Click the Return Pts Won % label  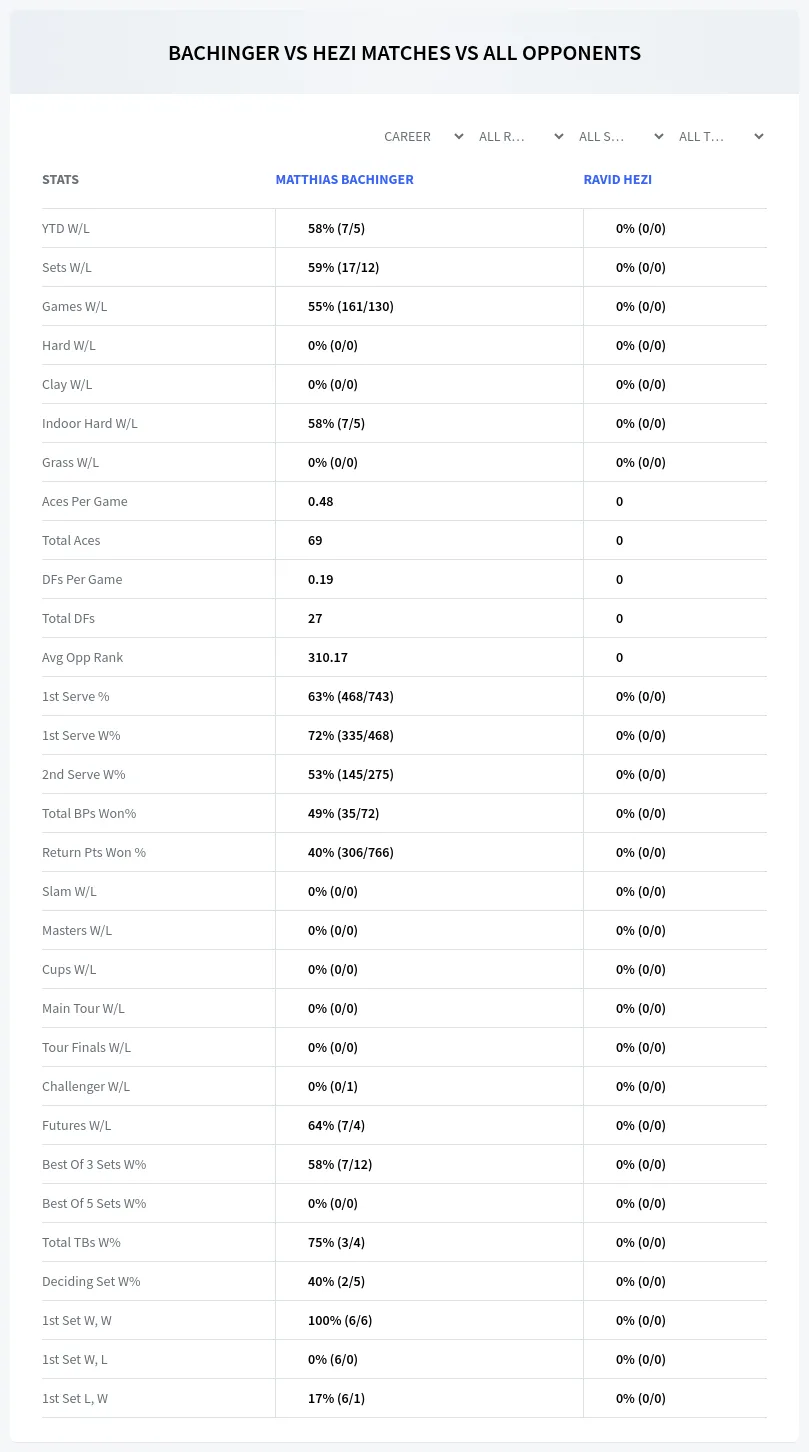[94, 852]
